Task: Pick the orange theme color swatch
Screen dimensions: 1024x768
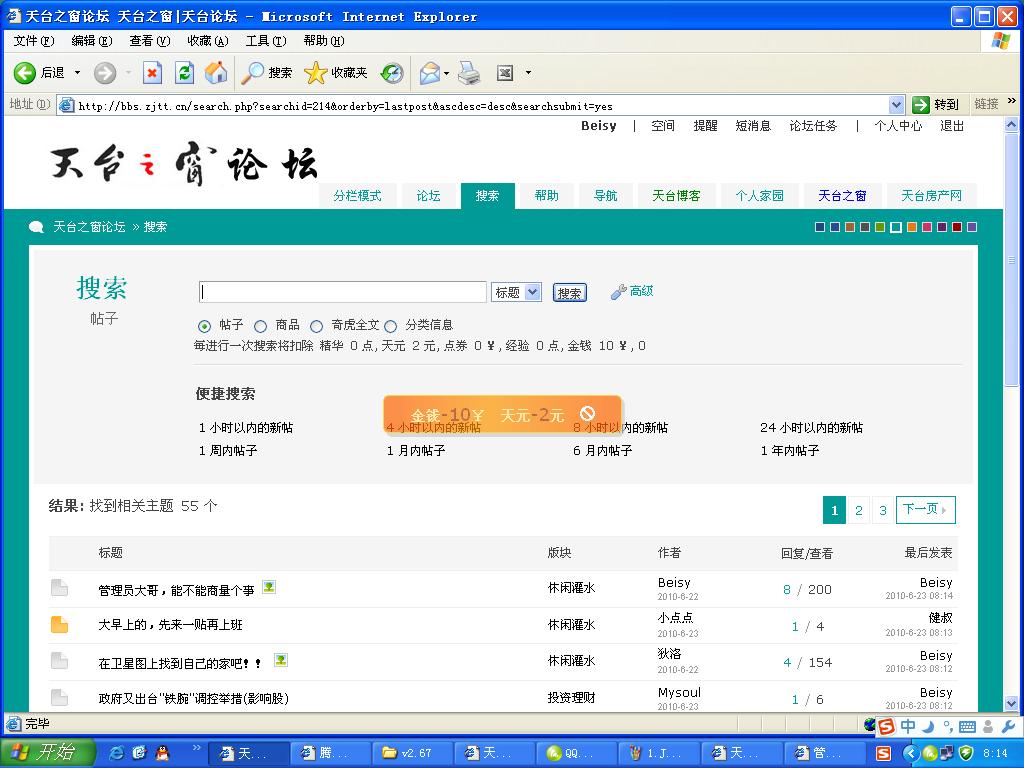Action: point(912,227)
